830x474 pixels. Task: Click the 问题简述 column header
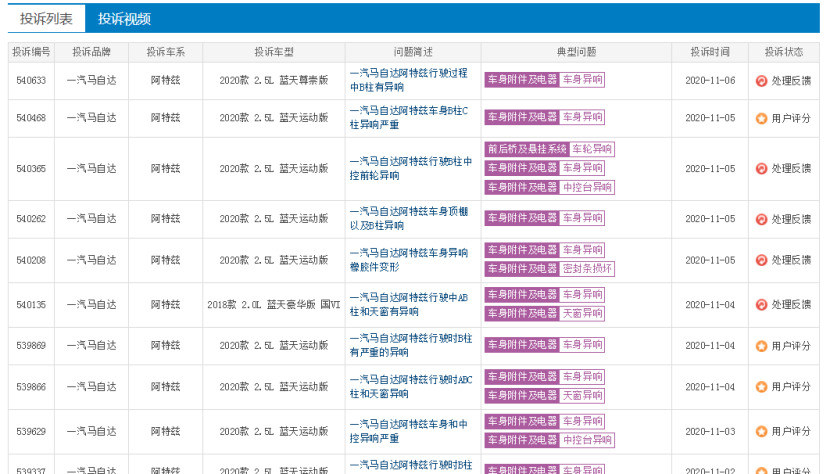[413, 52]
